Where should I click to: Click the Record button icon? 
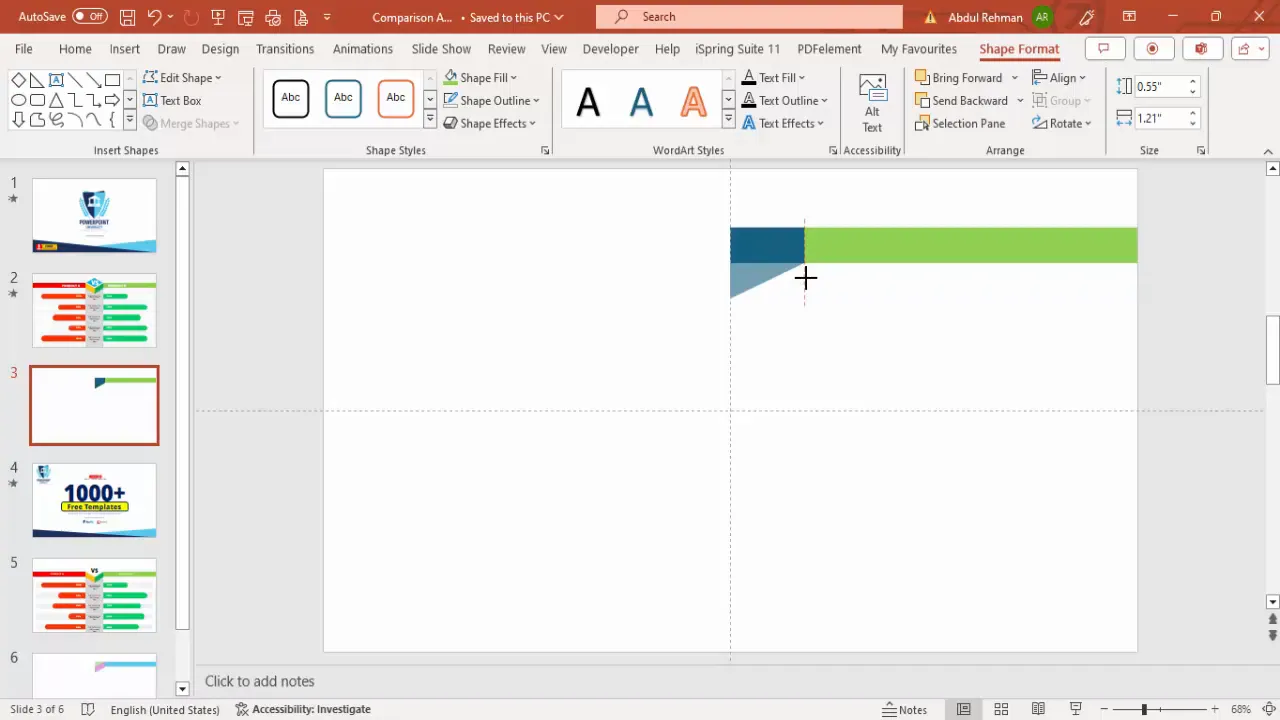[x=1152, y=48]
